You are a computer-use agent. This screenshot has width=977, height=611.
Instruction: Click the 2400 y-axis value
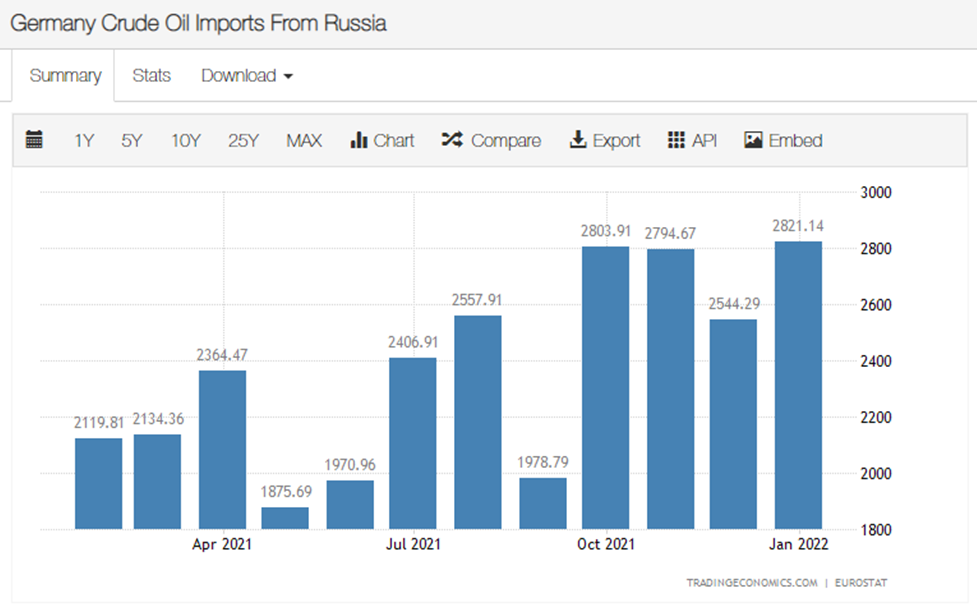[x=876, y=361]
